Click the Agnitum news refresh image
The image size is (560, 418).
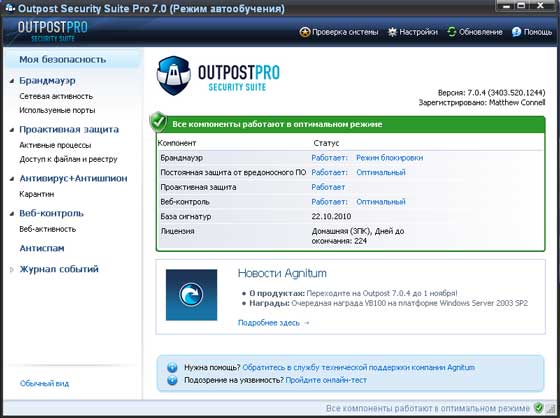click(191, 295)
